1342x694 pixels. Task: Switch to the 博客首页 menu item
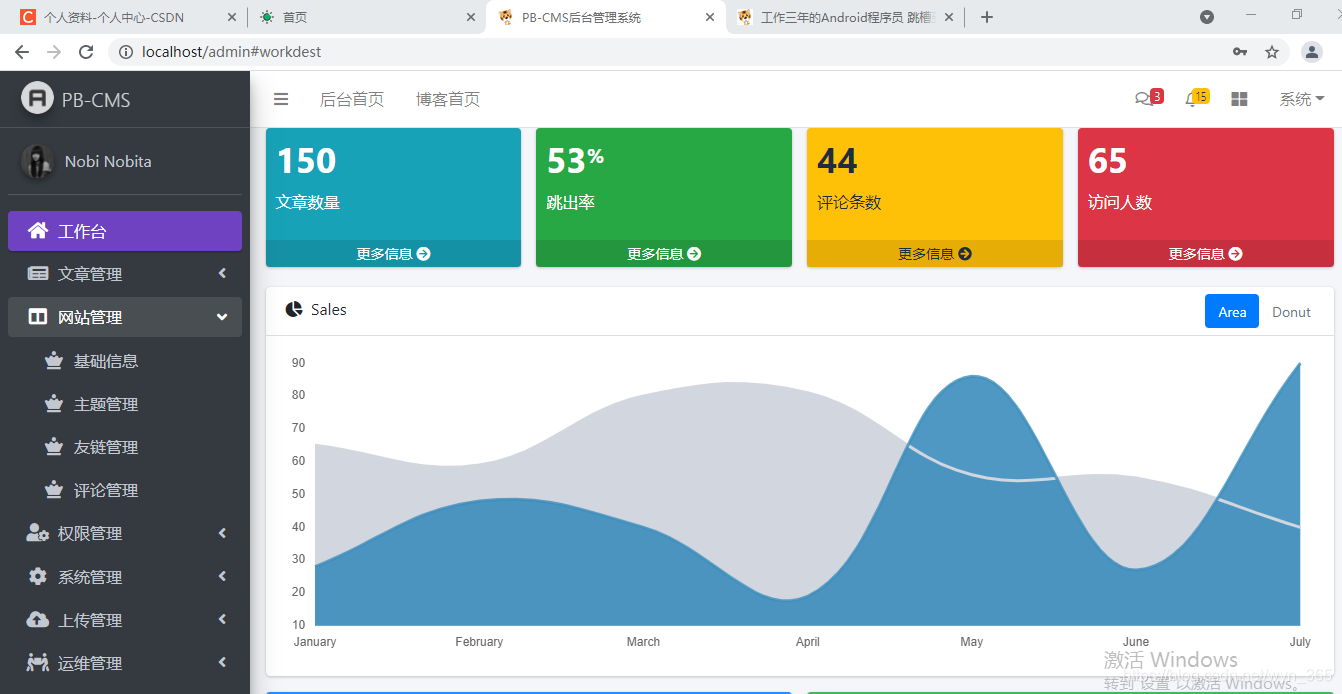point(447,99)
